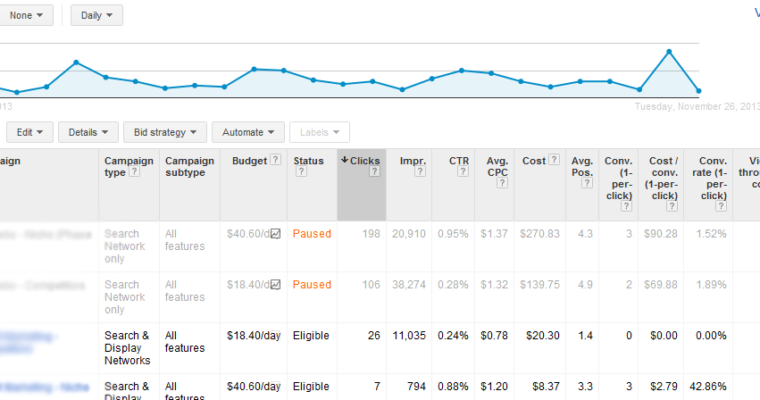Open blurred campaign link in 26 clicks row

[x=29, y=342]
